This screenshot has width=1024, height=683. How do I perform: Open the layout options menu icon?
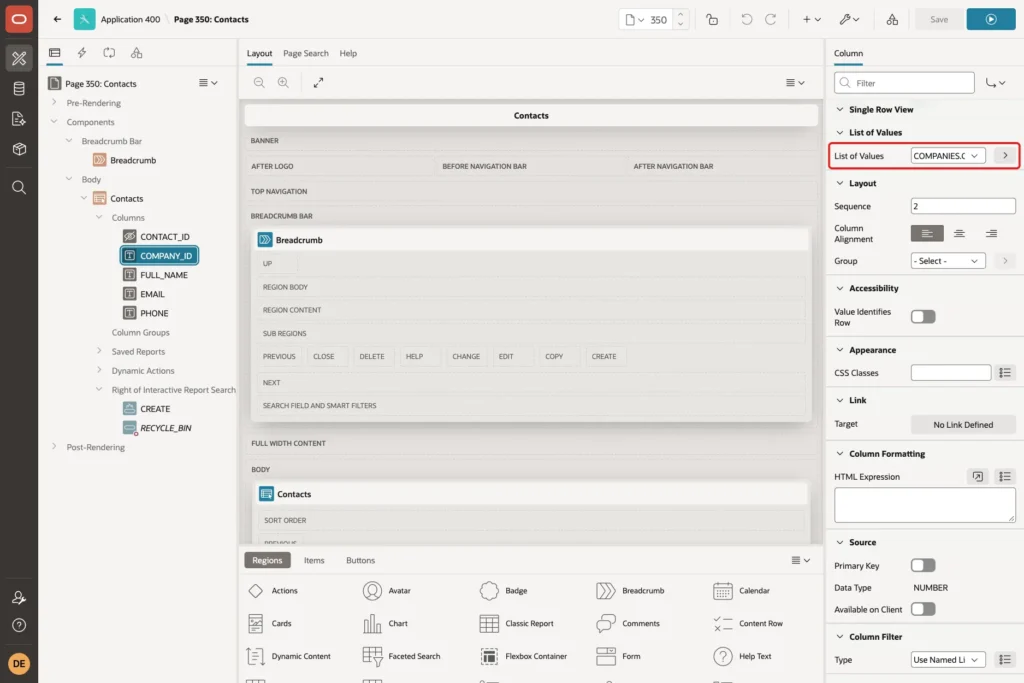(795, 82)
